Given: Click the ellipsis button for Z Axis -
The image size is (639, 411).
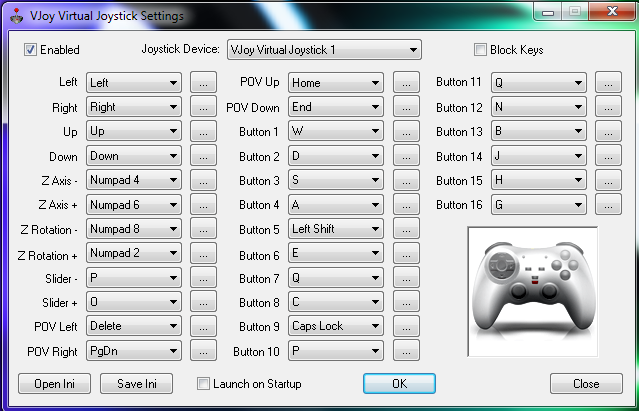Looking at the screenshot, I should point(203,180).
